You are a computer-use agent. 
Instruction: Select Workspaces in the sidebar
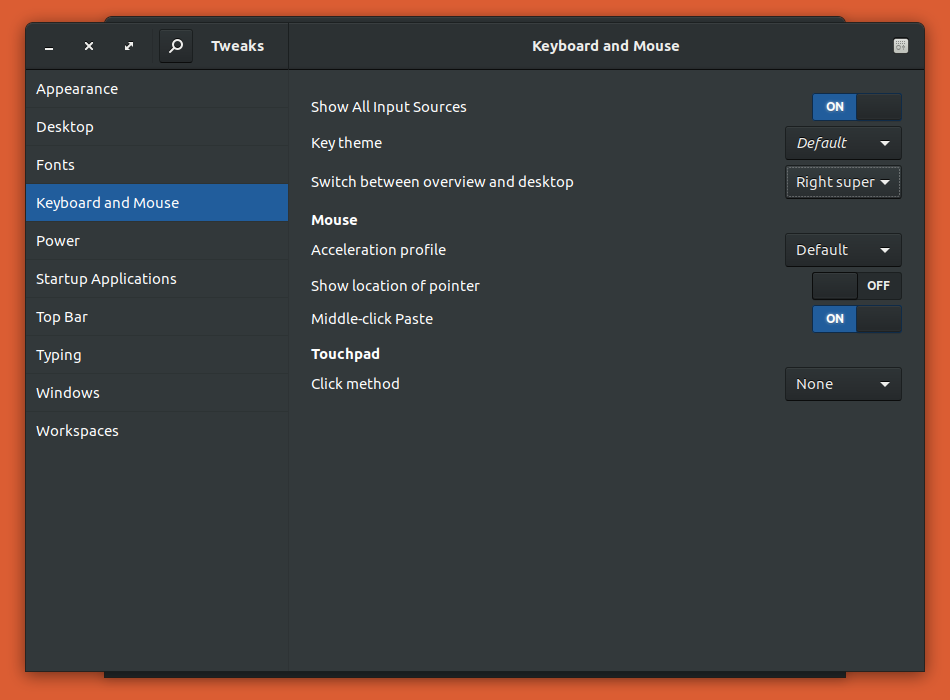pos(157,431)
